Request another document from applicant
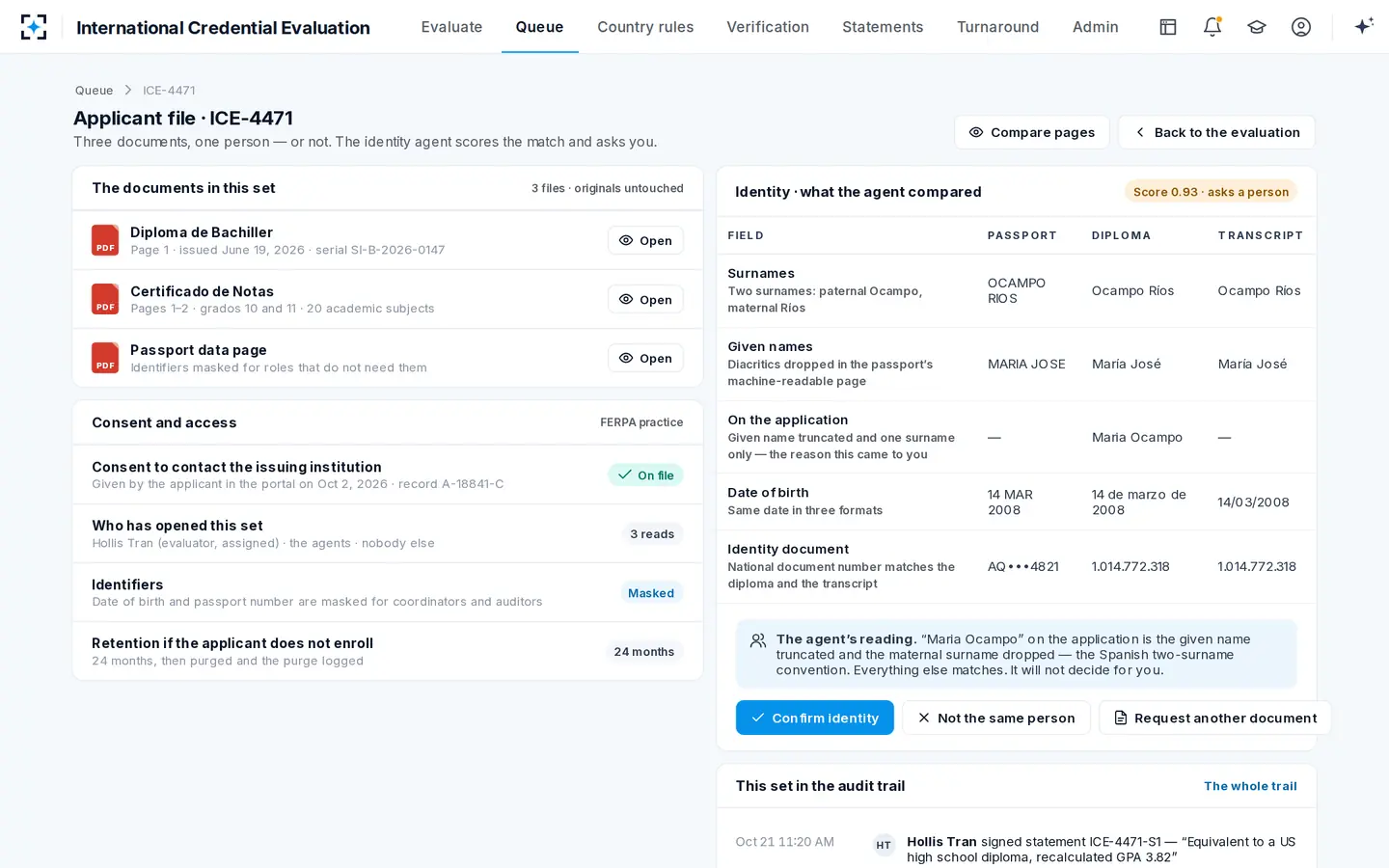This screenshot has width=1389, height=868. [1214, 718]
